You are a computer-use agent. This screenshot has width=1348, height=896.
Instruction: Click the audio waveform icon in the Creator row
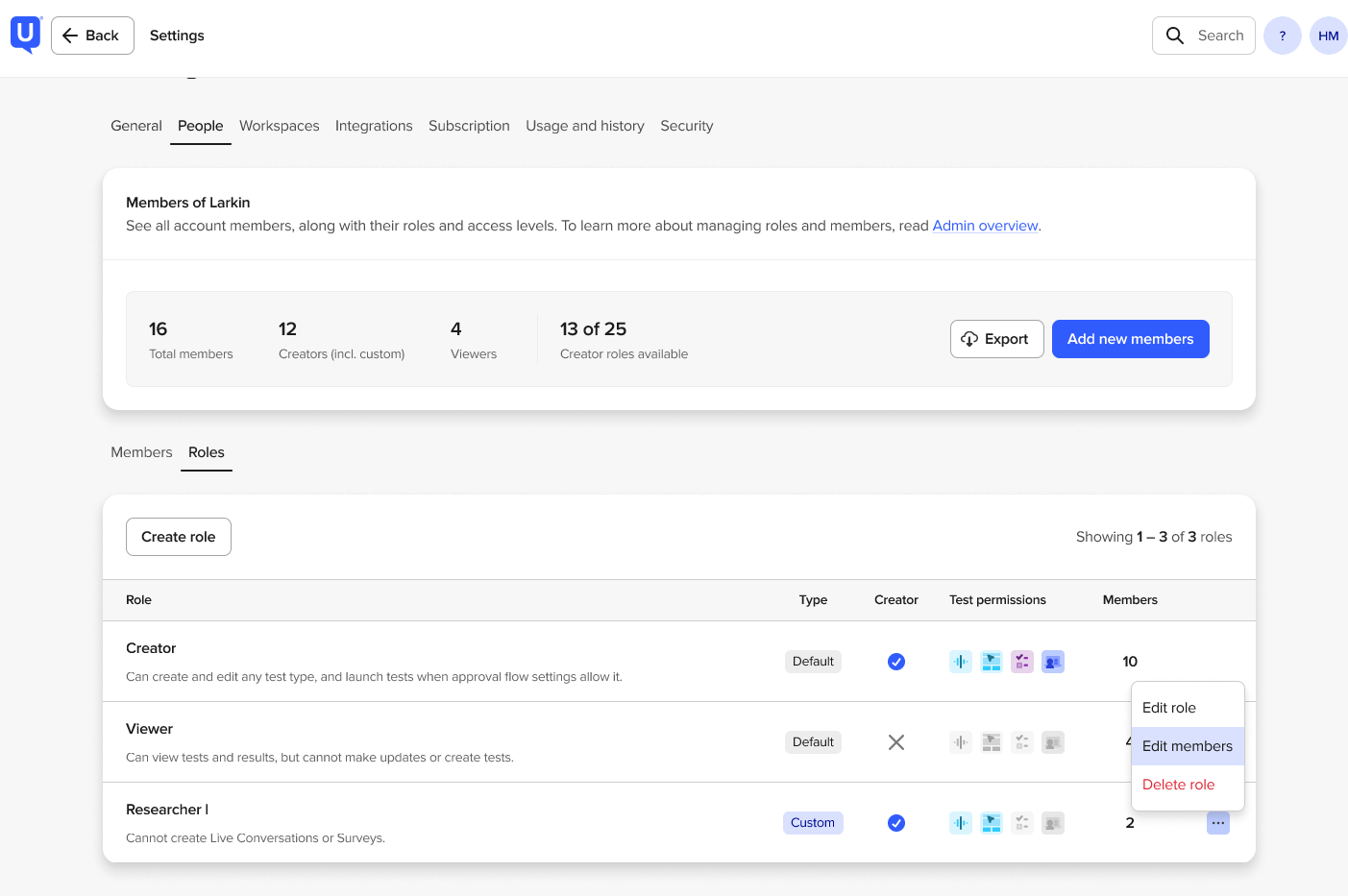[x=961, y=662]
